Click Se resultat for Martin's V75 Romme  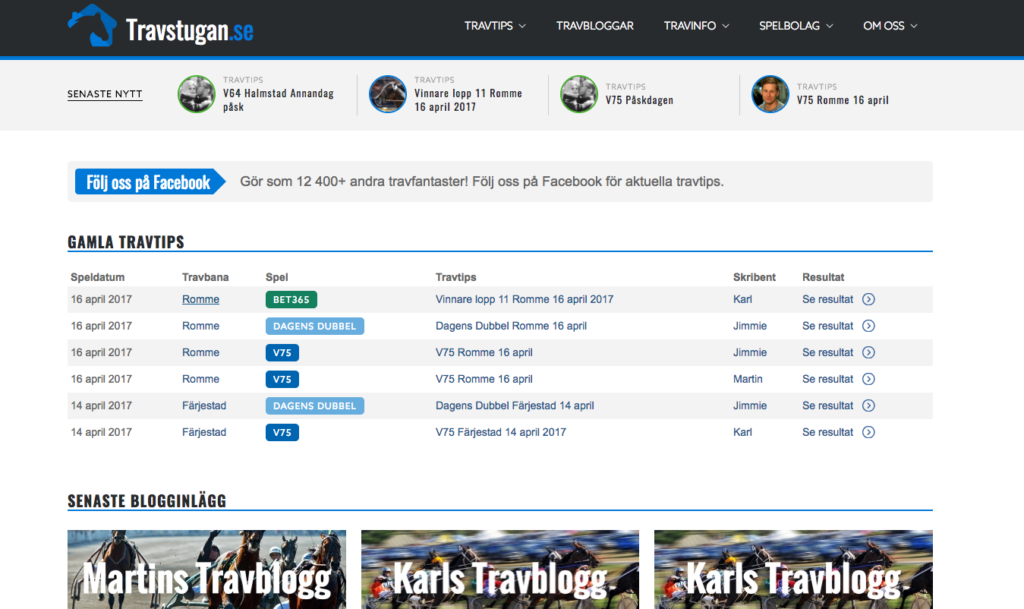[827, 379]
